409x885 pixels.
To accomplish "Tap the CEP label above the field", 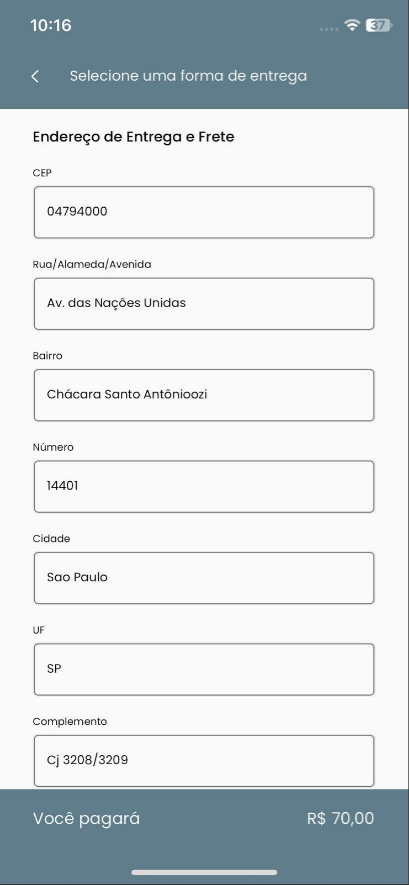I will click(x=42, y=173).
